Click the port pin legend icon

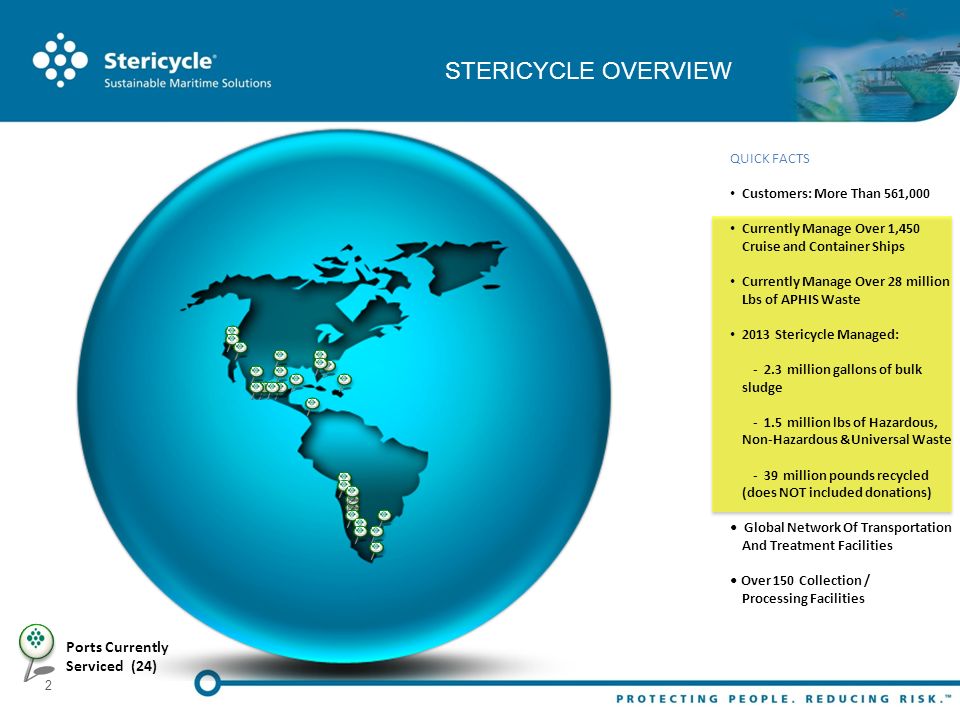37,651
